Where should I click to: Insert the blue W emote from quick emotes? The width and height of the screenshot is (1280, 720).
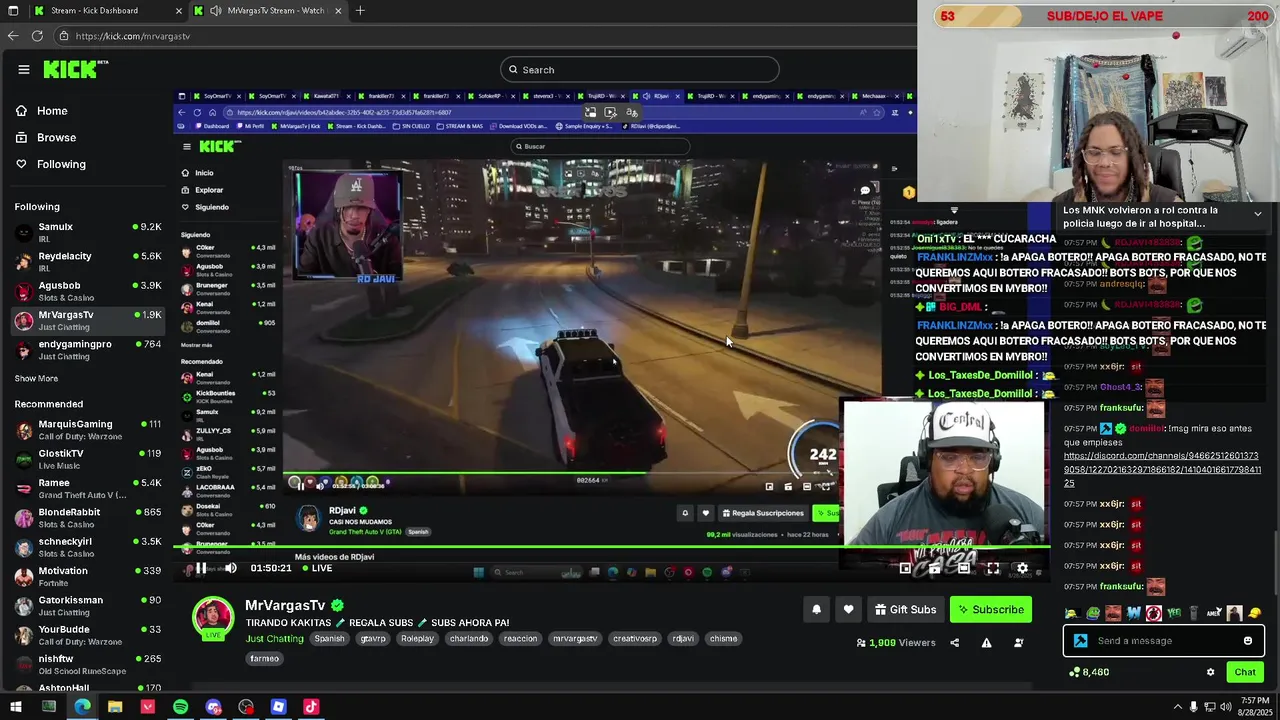[x=1133, y=613]
